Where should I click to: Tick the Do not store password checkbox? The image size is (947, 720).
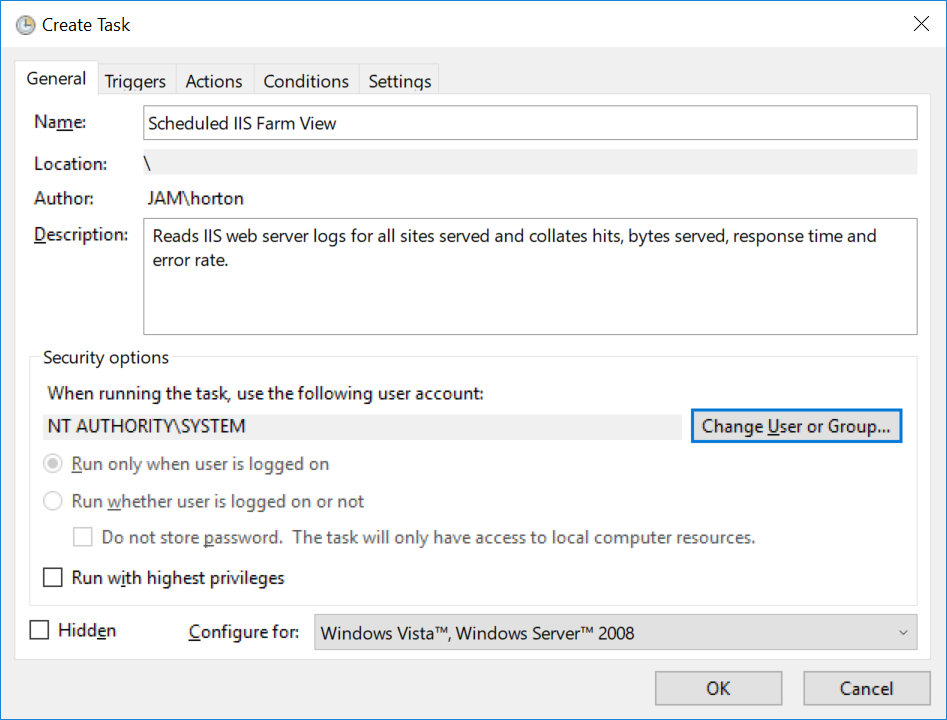(x=83, y=538)
